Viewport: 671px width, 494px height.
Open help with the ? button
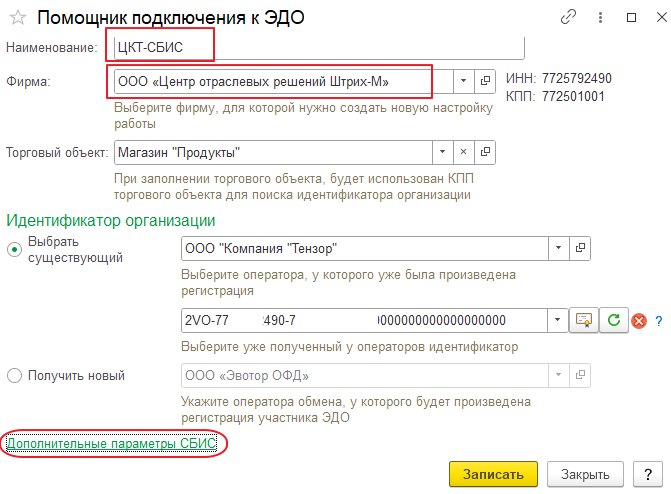pos(648,474)
